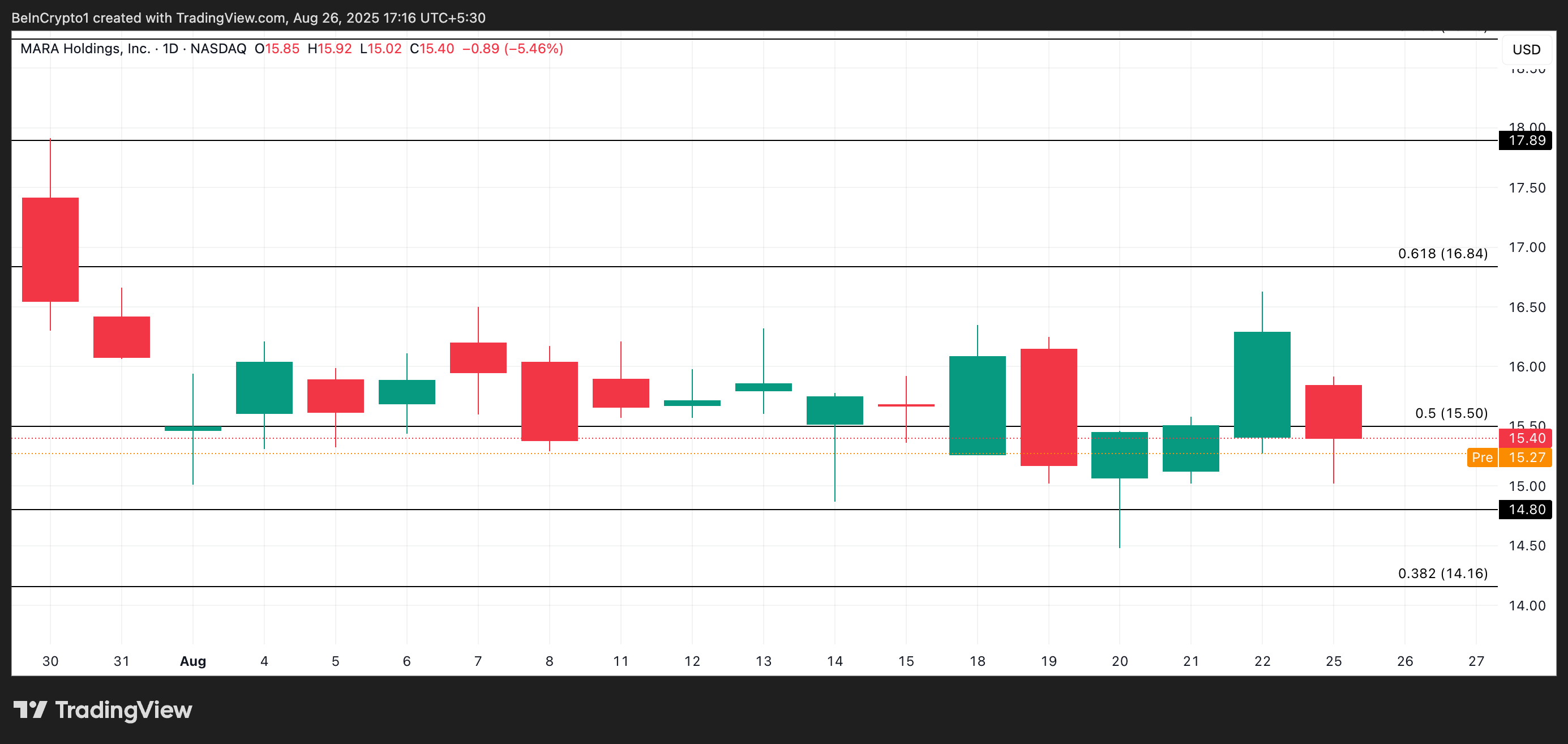Select the red 15.40 current price tag
The width and height of the screenshot is (1568, 744).
pos(1526,438)
